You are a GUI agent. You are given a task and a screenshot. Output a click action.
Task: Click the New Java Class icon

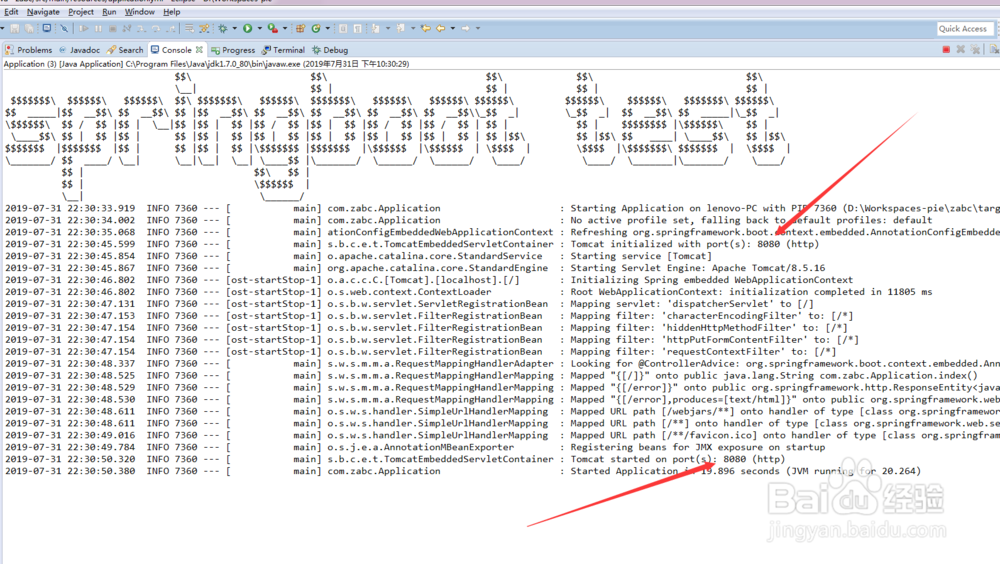pos(316,29)
